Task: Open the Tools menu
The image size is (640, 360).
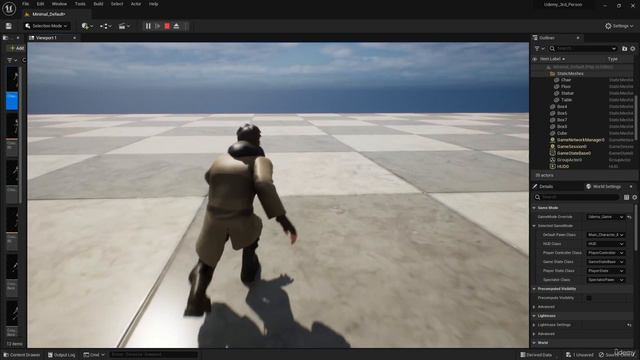Action: [80, 4]
